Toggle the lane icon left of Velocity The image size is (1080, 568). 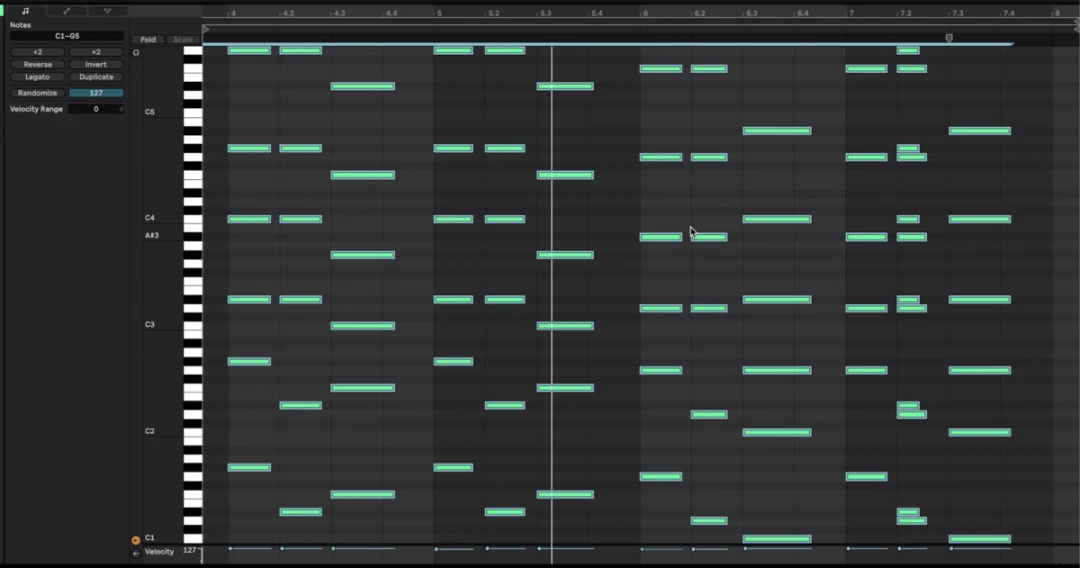(136, 552)
